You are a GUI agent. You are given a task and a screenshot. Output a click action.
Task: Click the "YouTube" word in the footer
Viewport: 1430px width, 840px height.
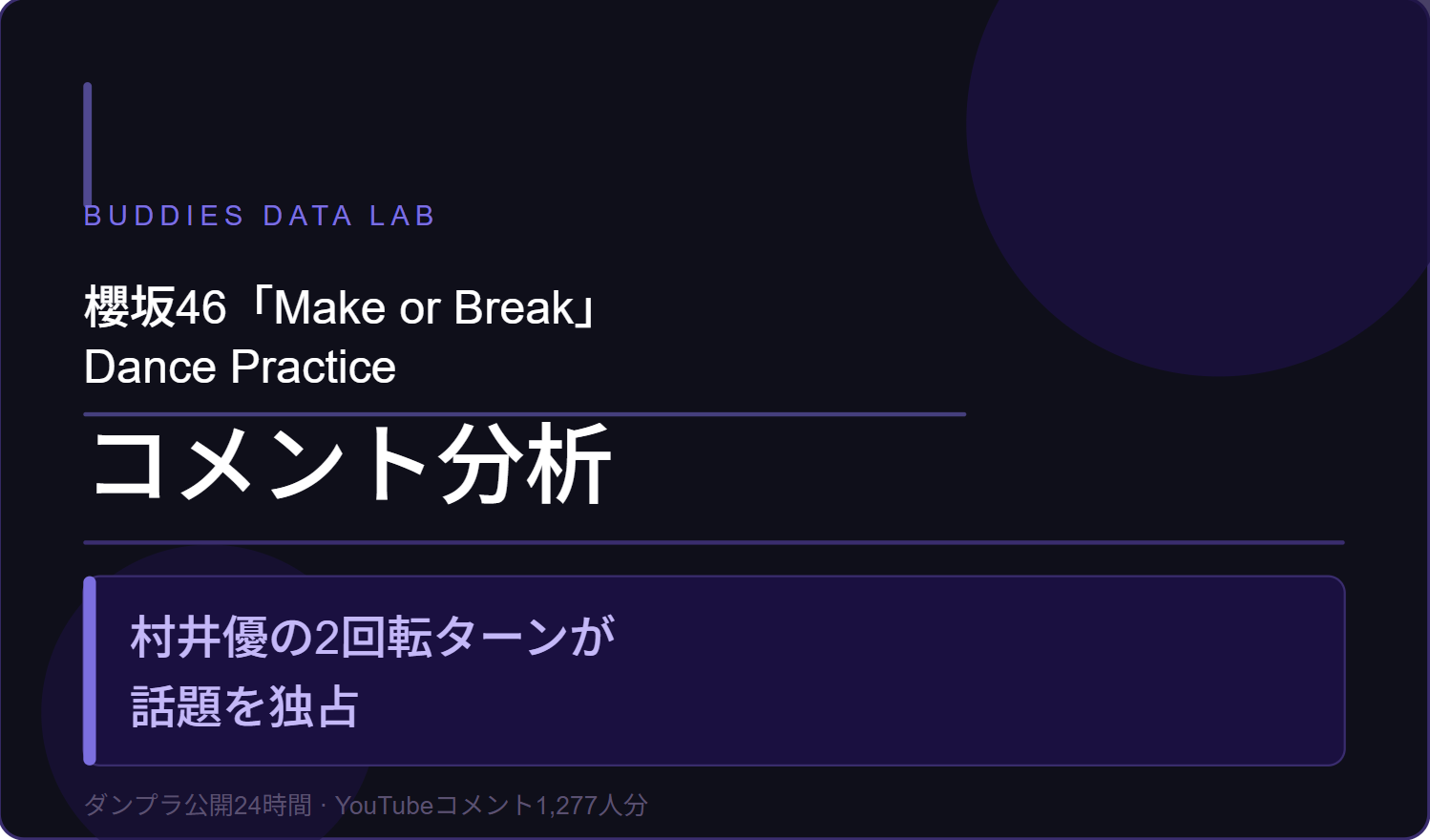384,806
